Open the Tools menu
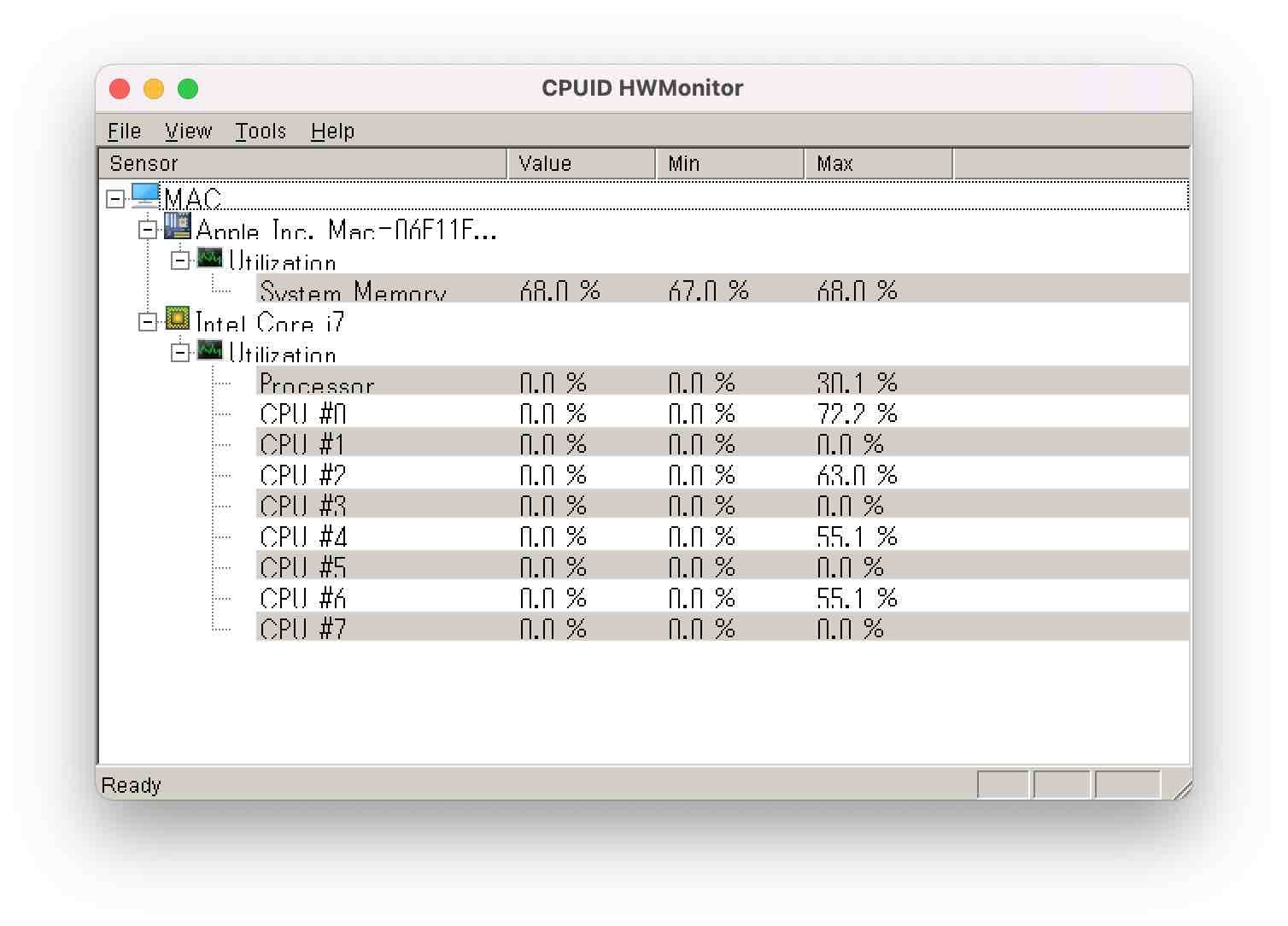Image resolution: width=1288 pixels, height=926 pixels. [261, 131]
